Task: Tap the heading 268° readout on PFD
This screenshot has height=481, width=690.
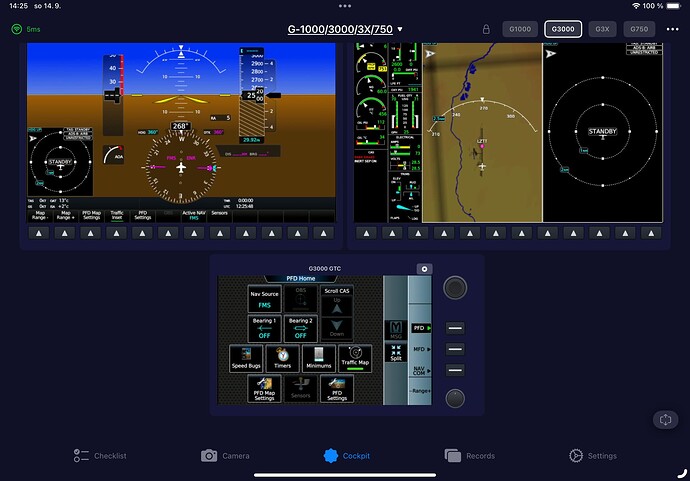Action: point(180,126)
